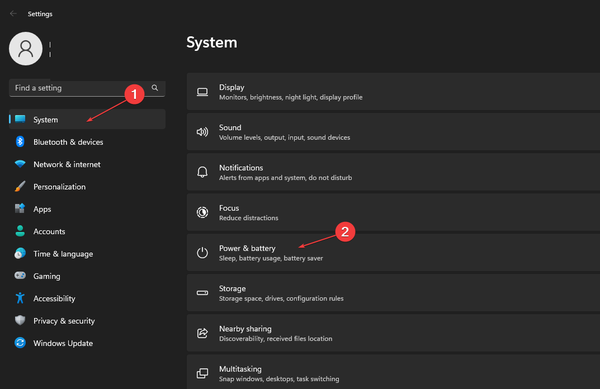This screenshot has height=389, width=600.
Task: Go to Windows Update
Action: pos(87,343)
